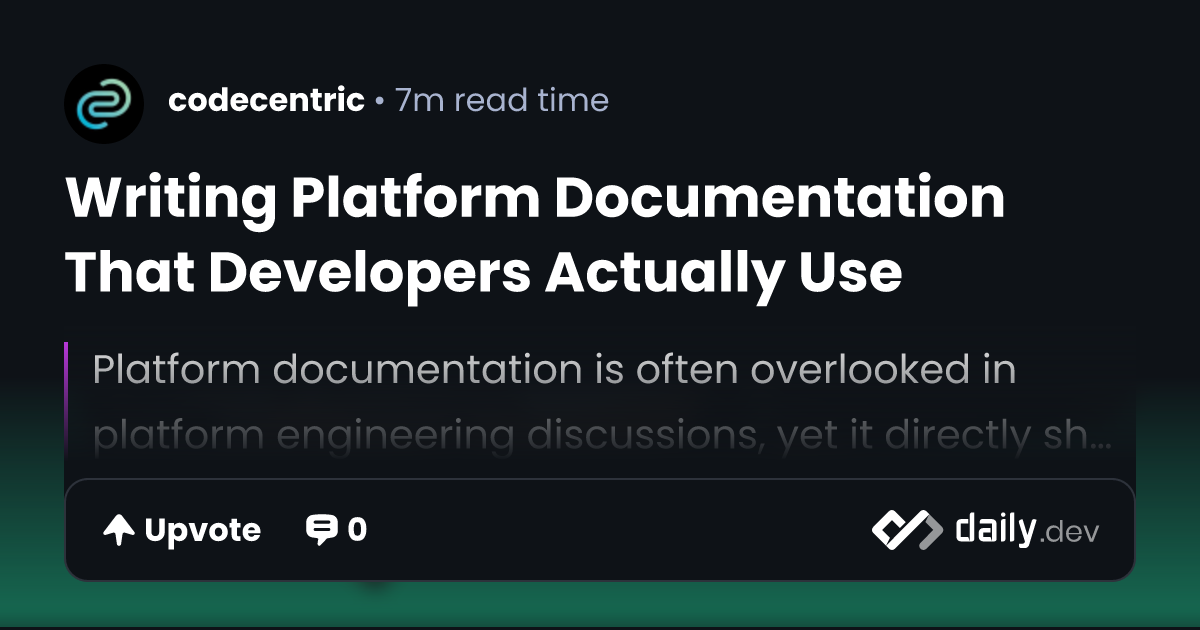1200x630 pixels.
Task: Open the daily.dev wordmark link
Action: 1027,530
